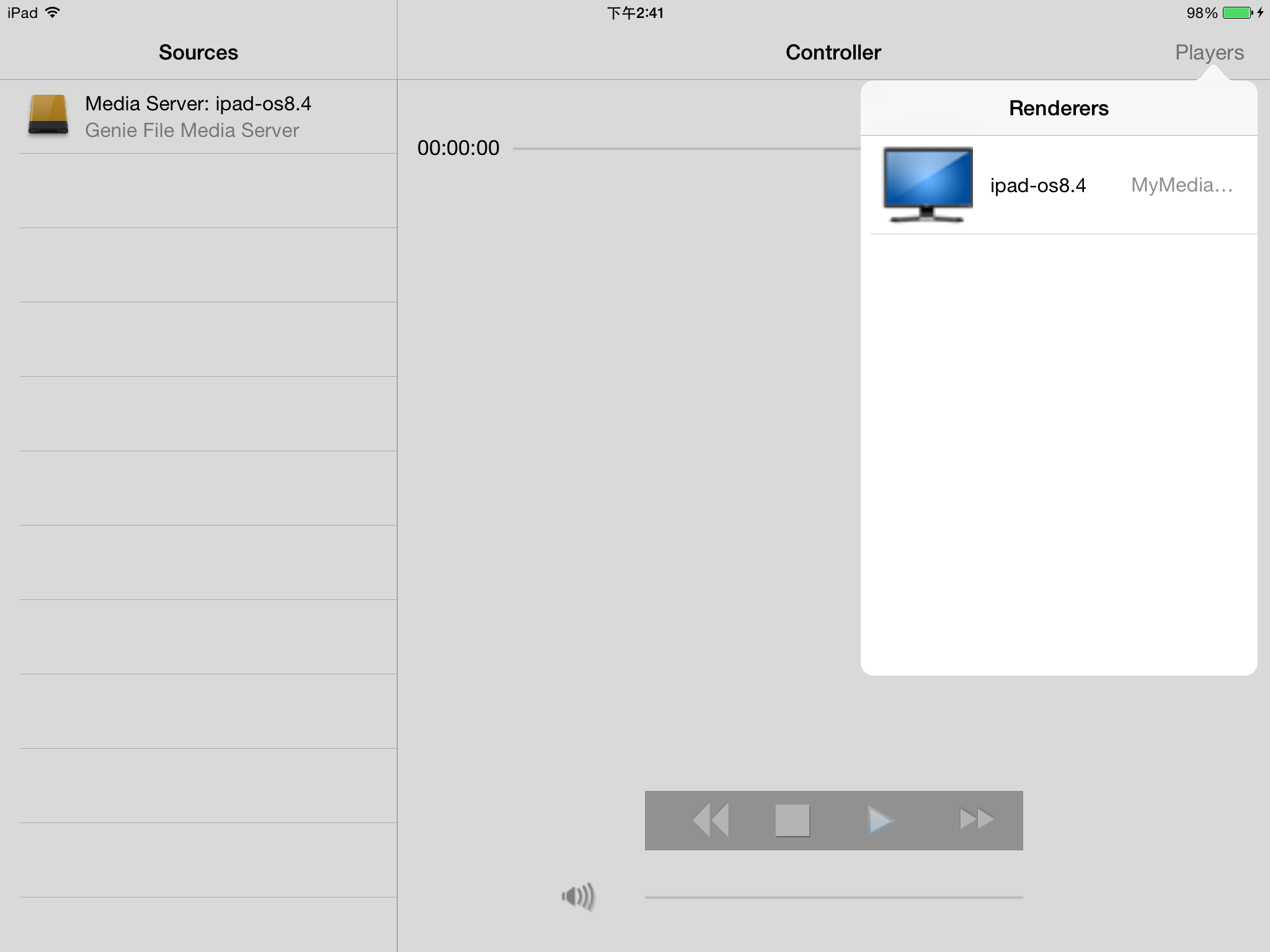Click the battery status icon
Image resolution: width=1270 pixels, height=952 pixels.
1237,13
